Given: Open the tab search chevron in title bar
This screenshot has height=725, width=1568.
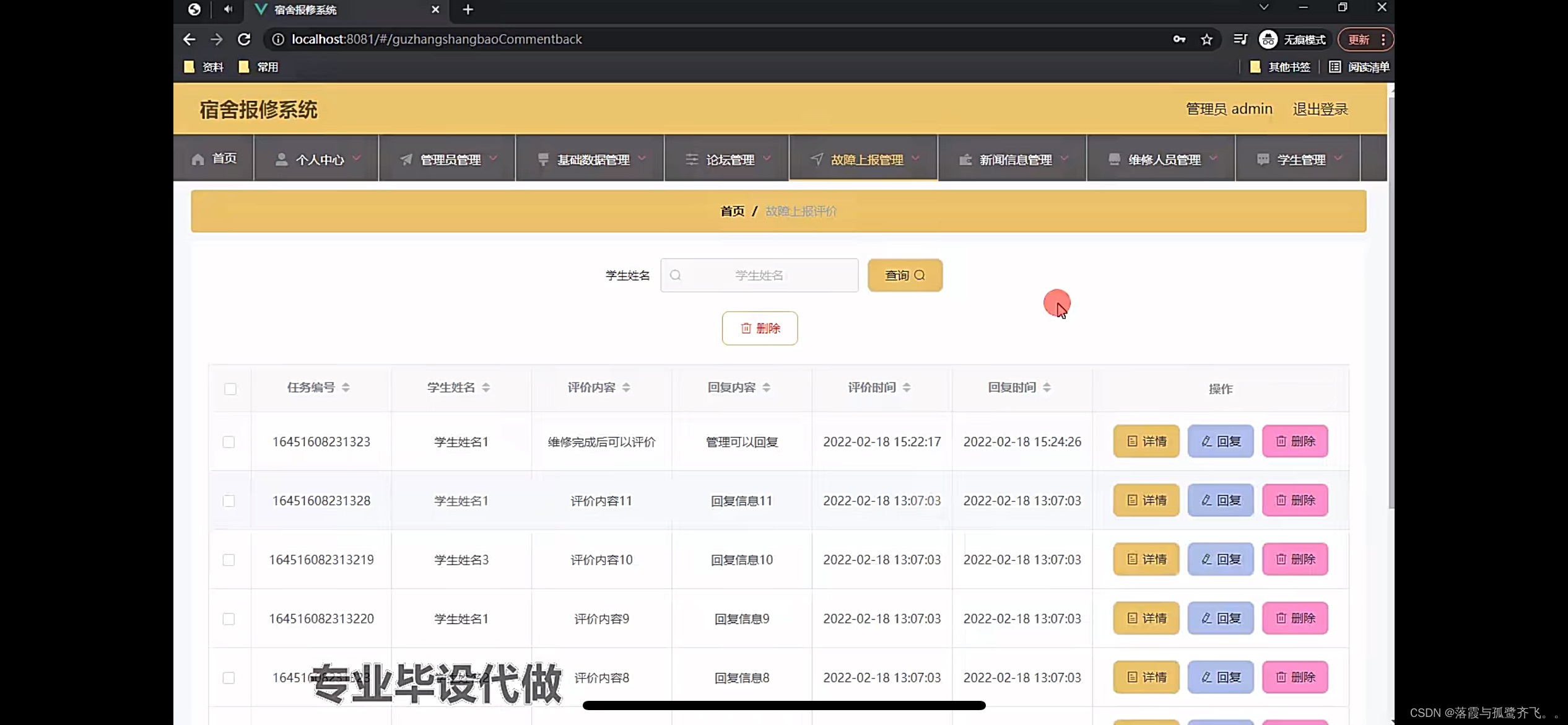Looking at the screenshot, I should click(1264, 7).
